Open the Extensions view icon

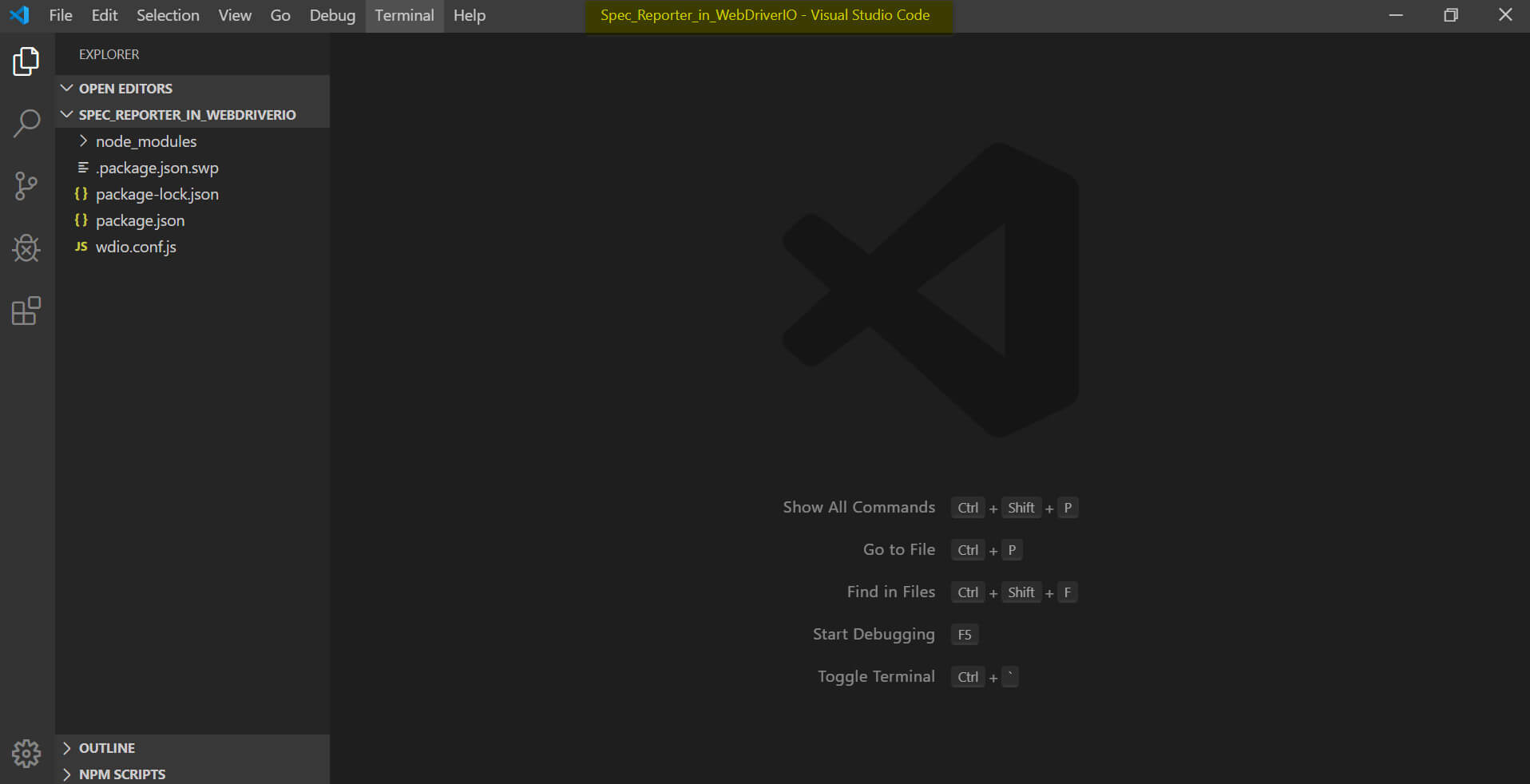tap(26, 311)
